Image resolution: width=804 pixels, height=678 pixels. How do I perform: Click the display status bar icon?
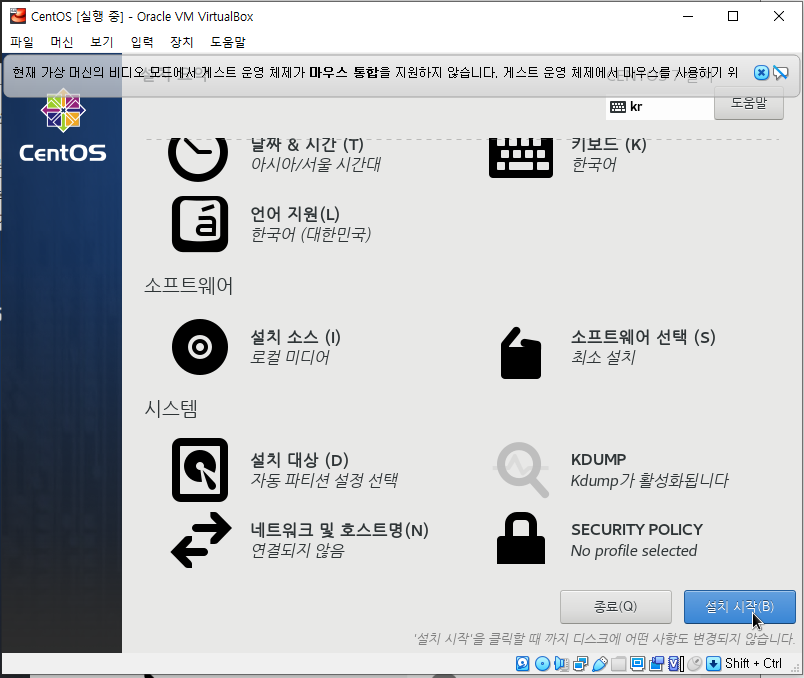tap(637, 664)
